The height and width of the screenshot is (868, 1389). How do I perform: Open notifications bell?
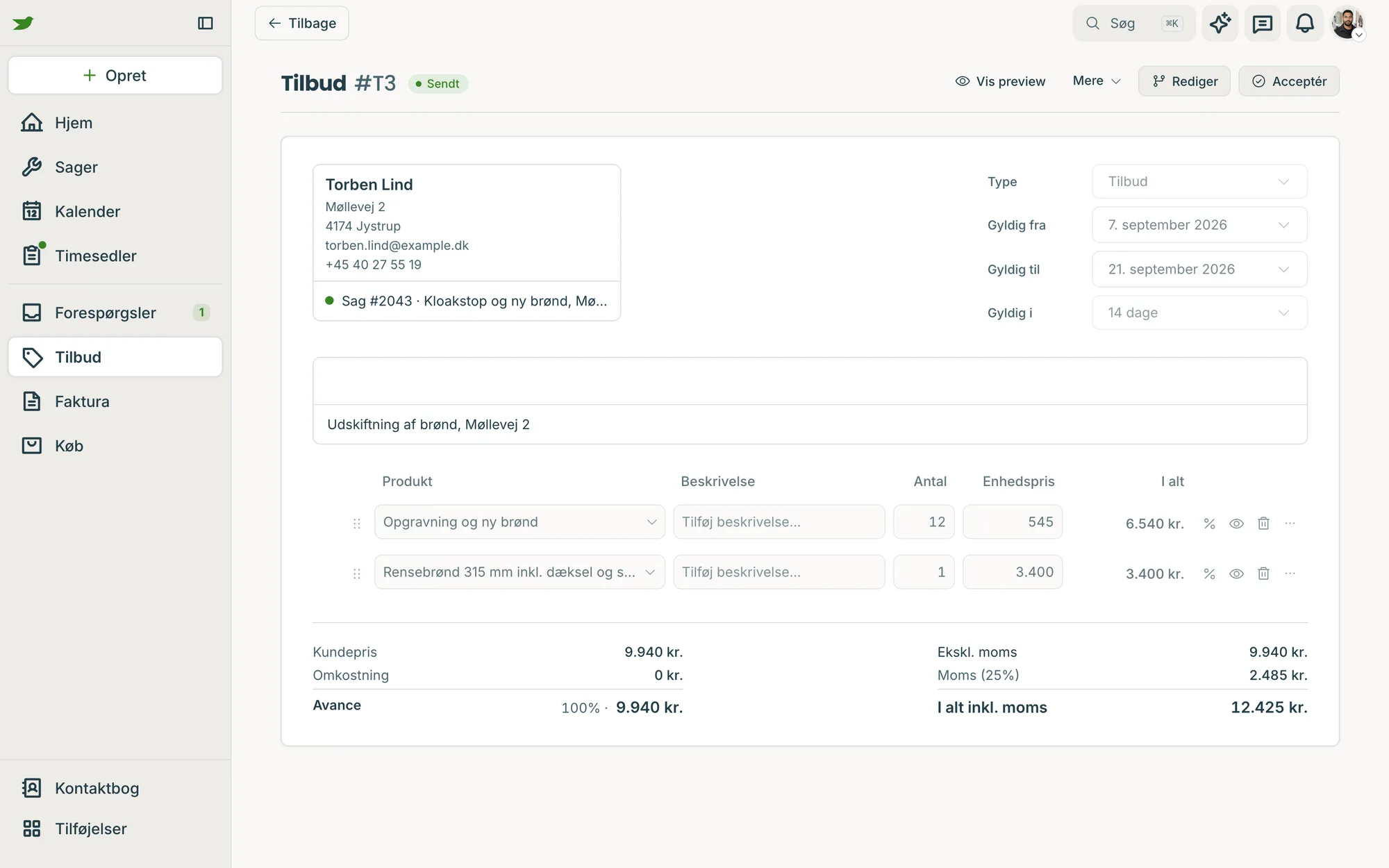pos(1304,23)
